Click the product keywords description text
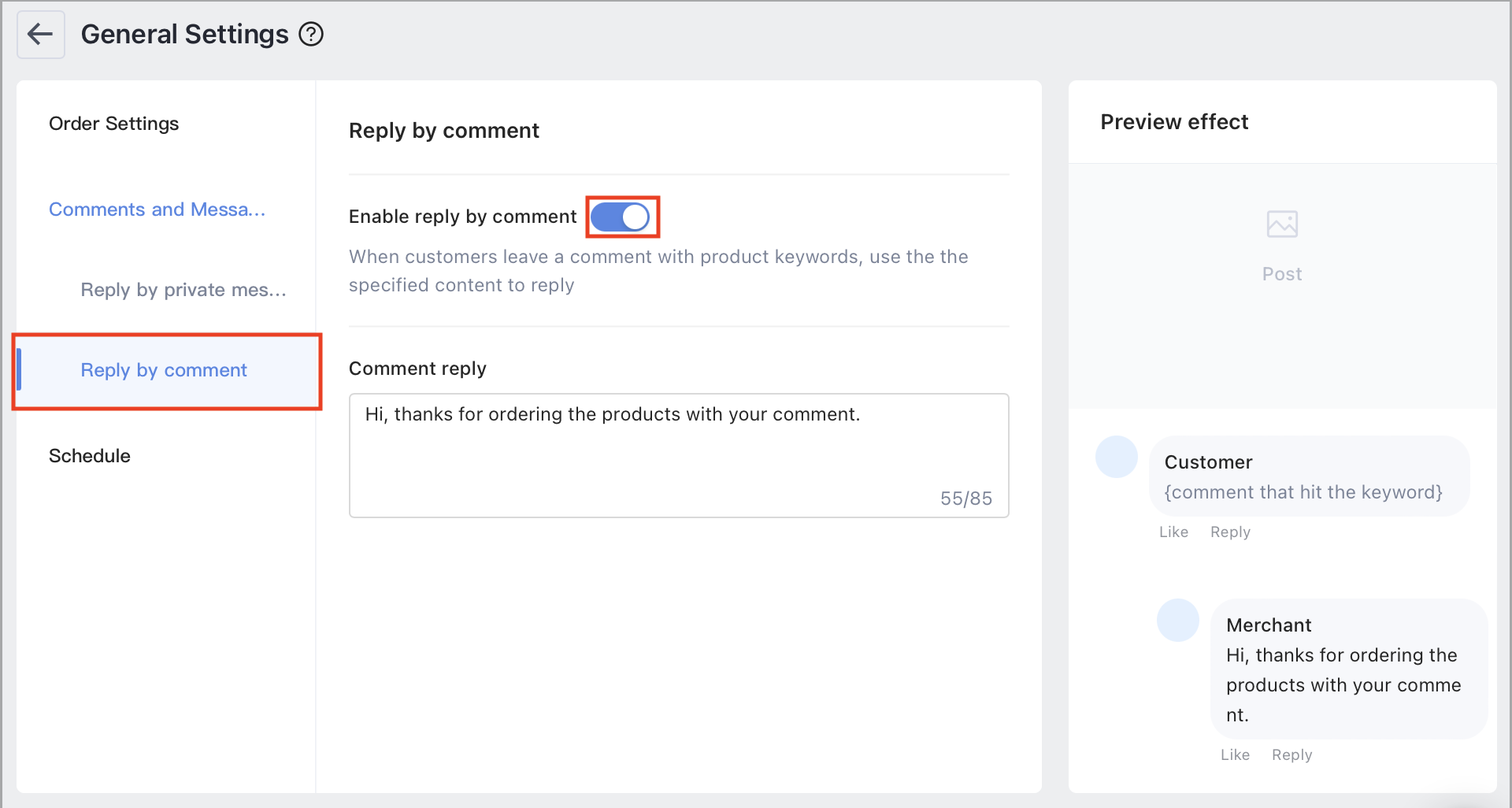This screenshot has height=808, width=1512. click(658, 271)
